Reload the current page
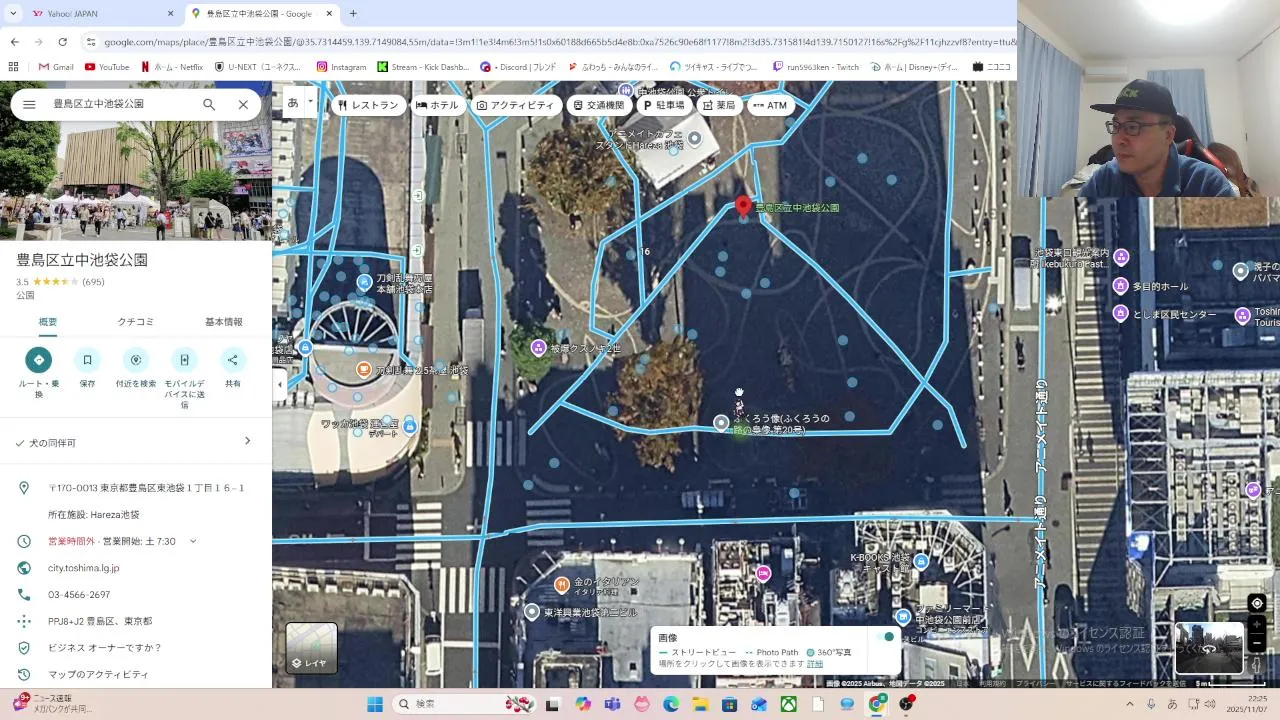 62,42
